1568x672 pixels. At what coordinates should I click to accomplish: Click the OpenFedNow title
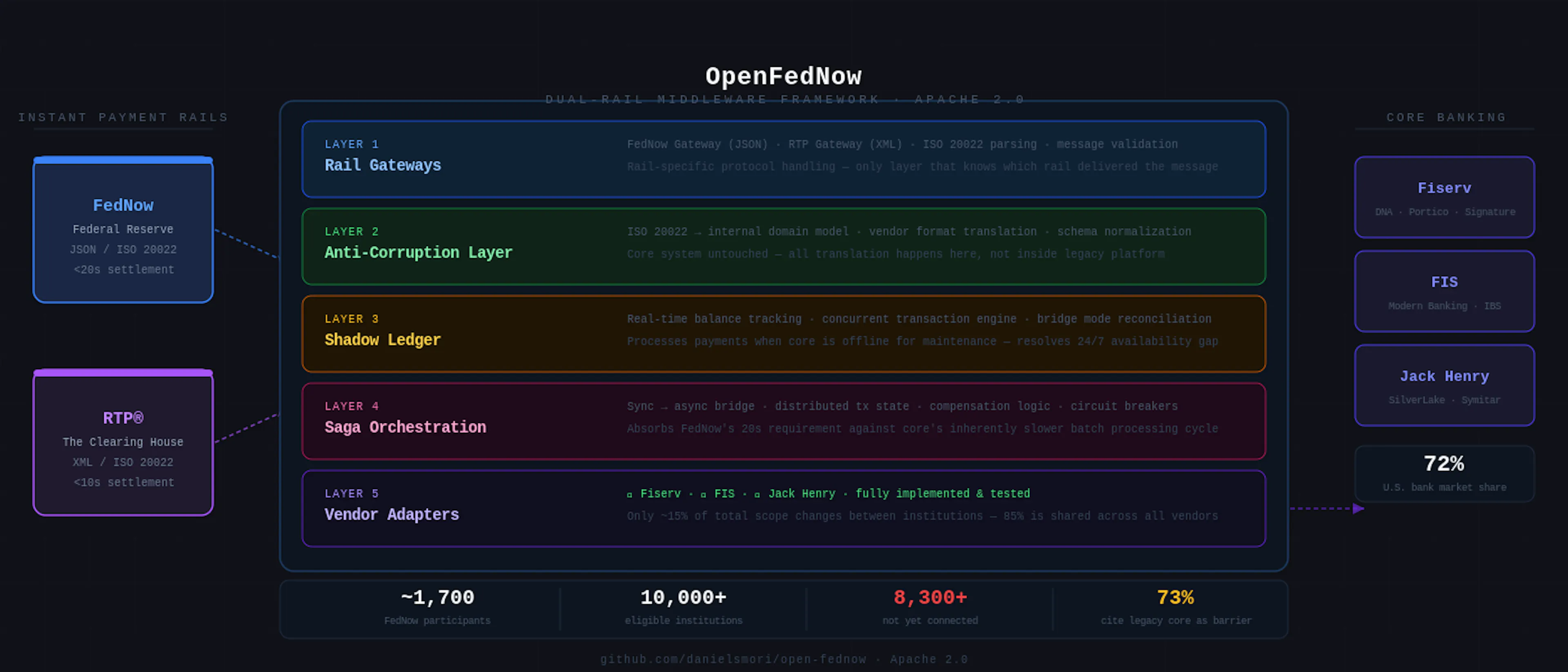pos(784,76)
